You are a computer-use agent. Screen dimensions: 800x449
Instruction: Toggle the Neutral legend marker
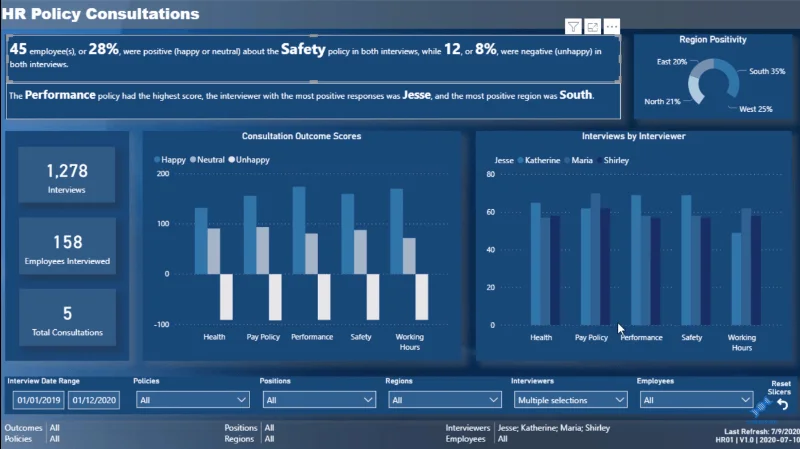tap(193, 160)
